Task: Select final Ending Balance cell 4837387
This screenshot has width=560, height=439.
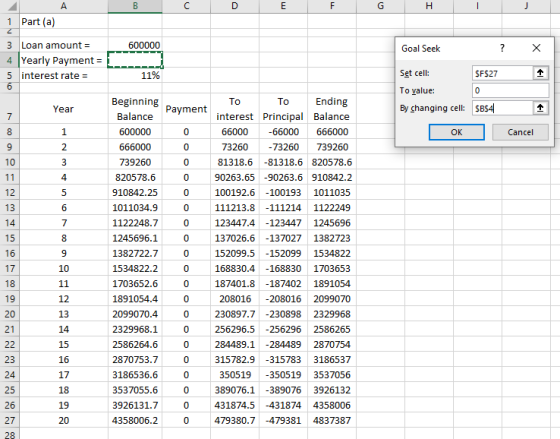Action: [x=332, y=420]
